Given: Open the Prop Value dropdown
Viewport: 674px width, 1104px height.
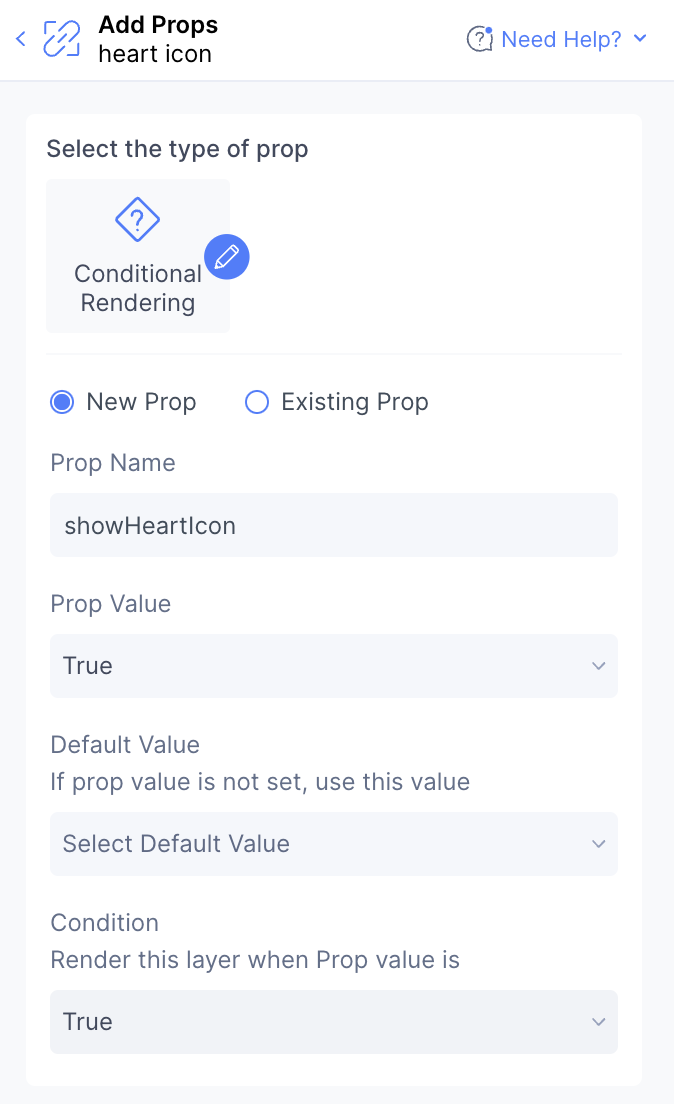Looking at the screenshot, I should click(x=334, y=666).
